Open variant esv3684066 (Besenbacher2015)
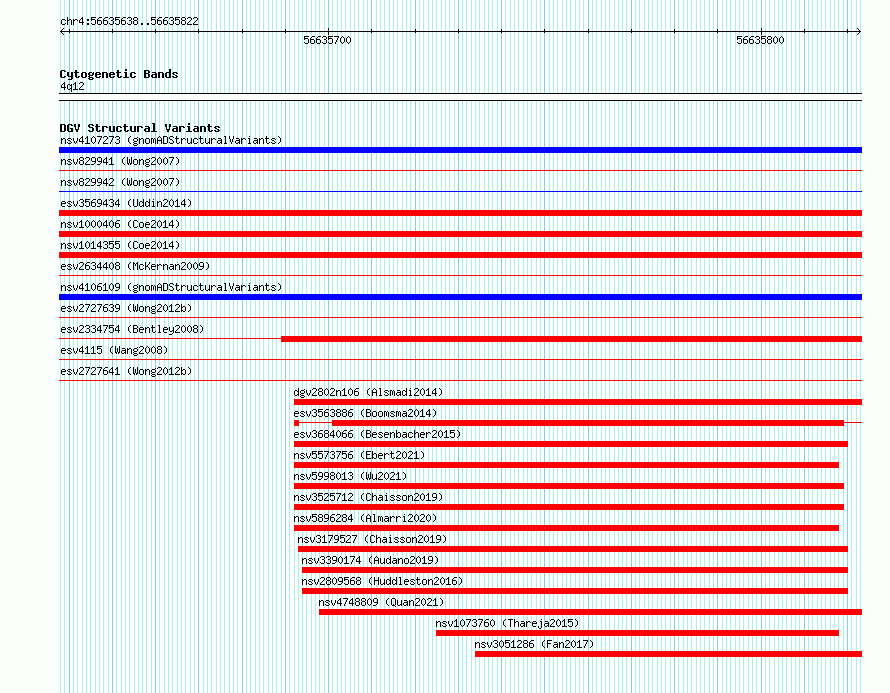 377,434
